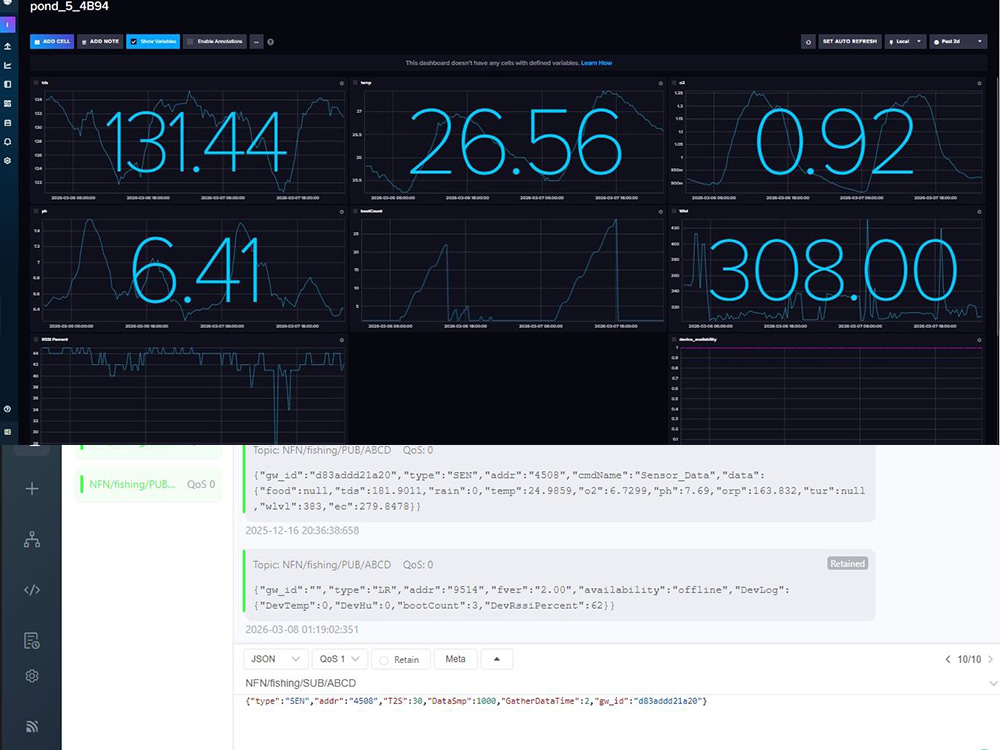This screenshot has width=1000, height=750.
Task: Click the pond_5_4B94 dashboard title
Action: coord(70,6)
